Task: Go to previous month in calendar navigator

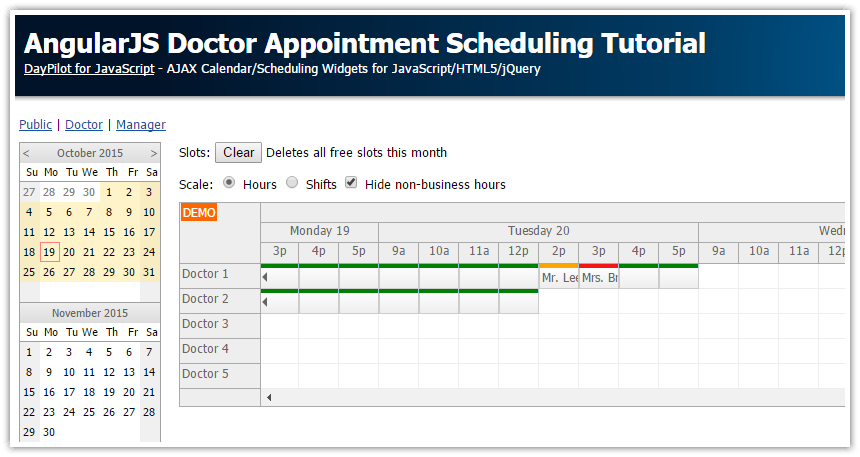Action: pyautogui.click(x=27, y=153)
